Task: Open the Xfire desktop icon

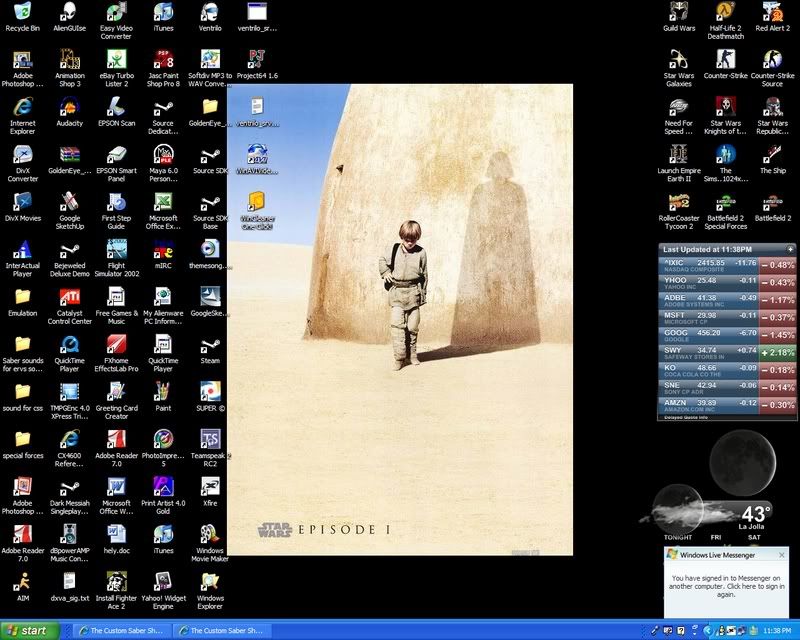Action: tap(210, 487)
